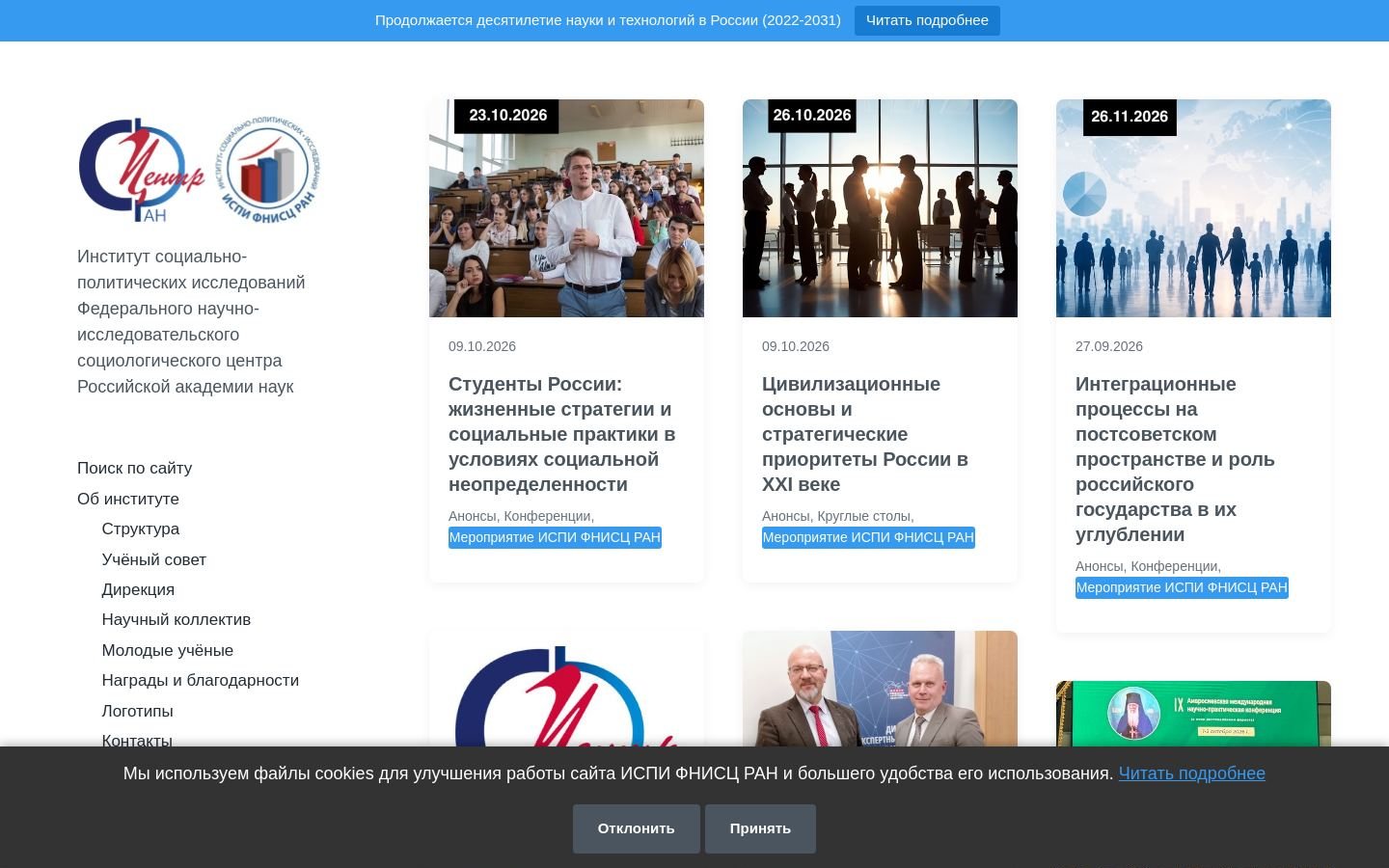Click 'Конференции' tag under Студенты России card

[547, 516]
